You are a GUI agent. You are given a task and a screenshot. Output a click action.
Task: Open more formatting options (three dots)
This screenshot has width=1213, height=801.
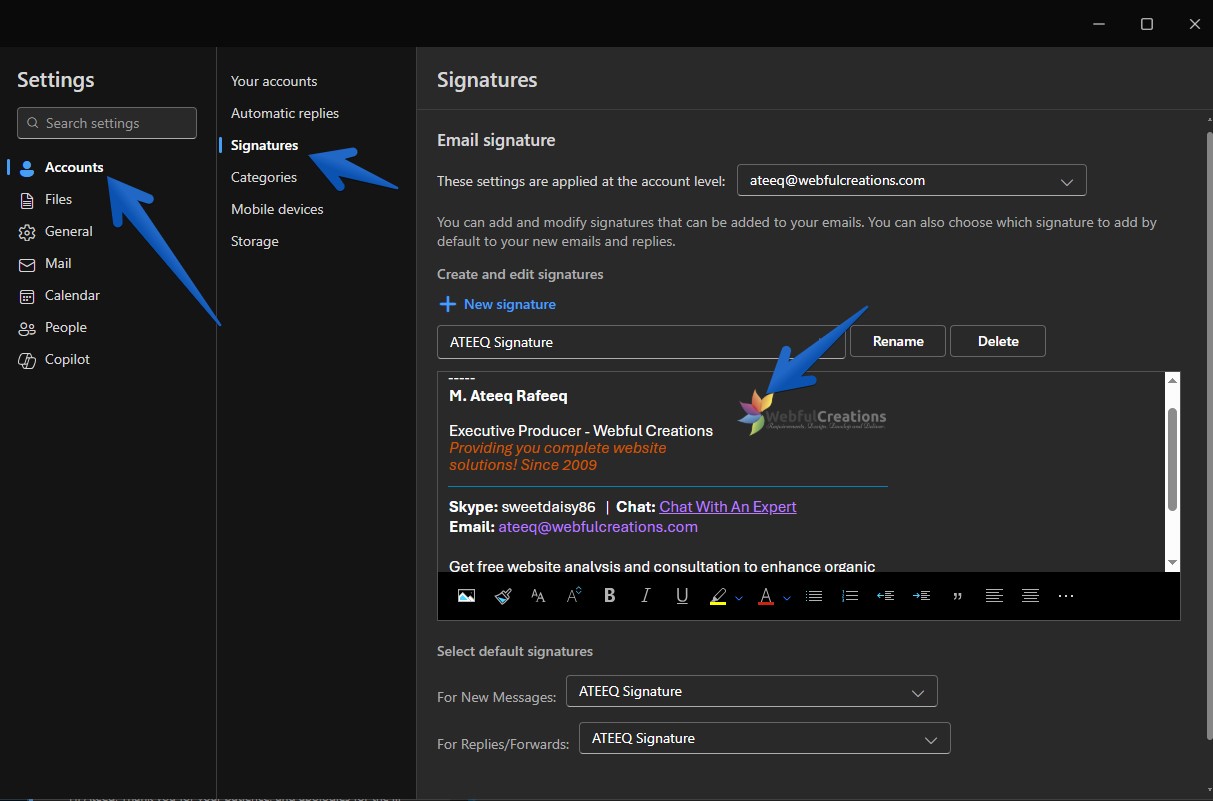pos(1066,596)
